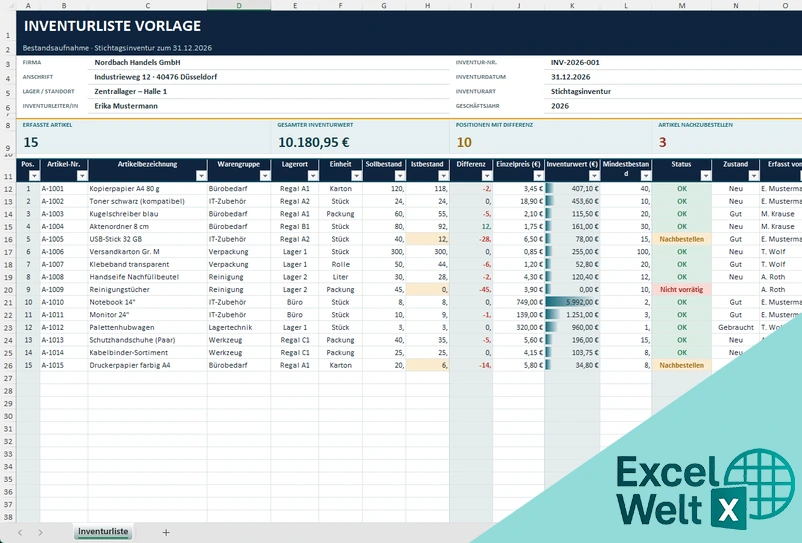Select the Druckerpapier farbig A4 cell
802x543 pixels.
pos(147,365)
